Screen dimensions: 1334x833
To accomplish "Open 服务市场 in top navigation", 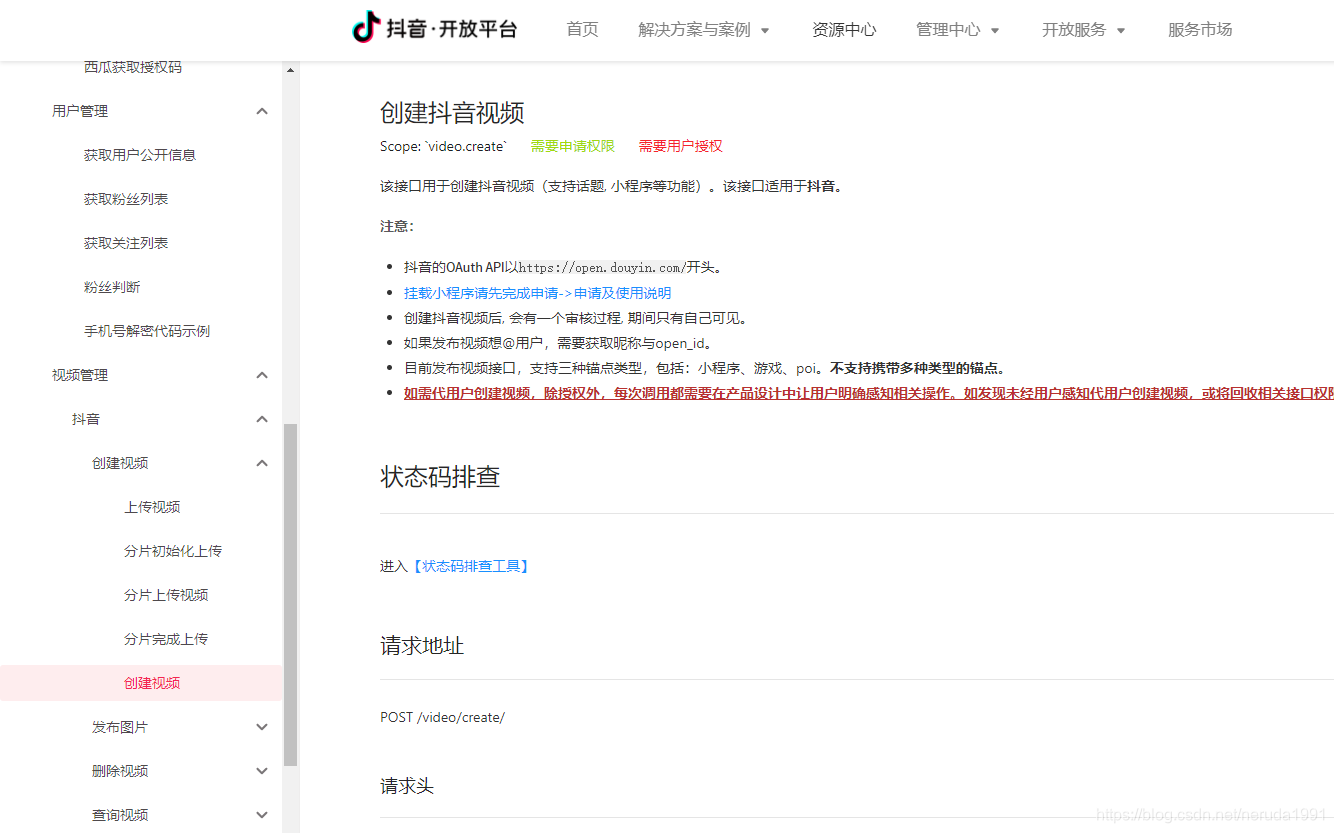I will [x=1200, y=30].
